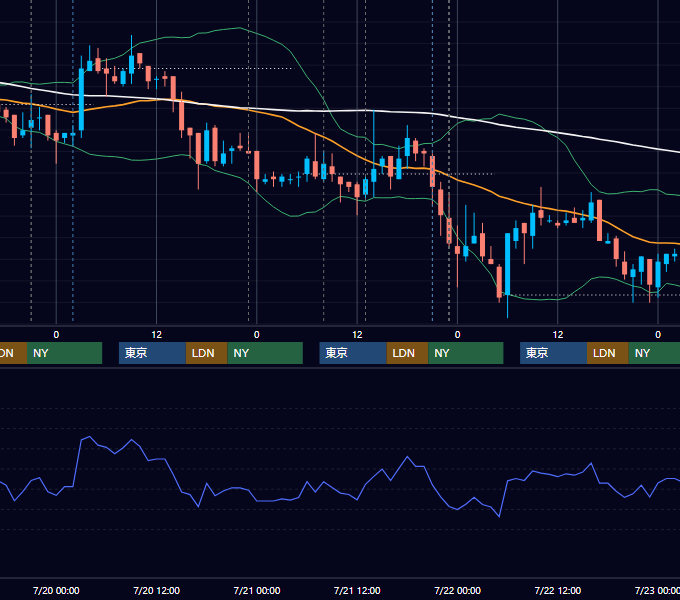Screen dimensions: 680x600
Task: Click the tall blue candle at 7/22 low
Action: 507,264
